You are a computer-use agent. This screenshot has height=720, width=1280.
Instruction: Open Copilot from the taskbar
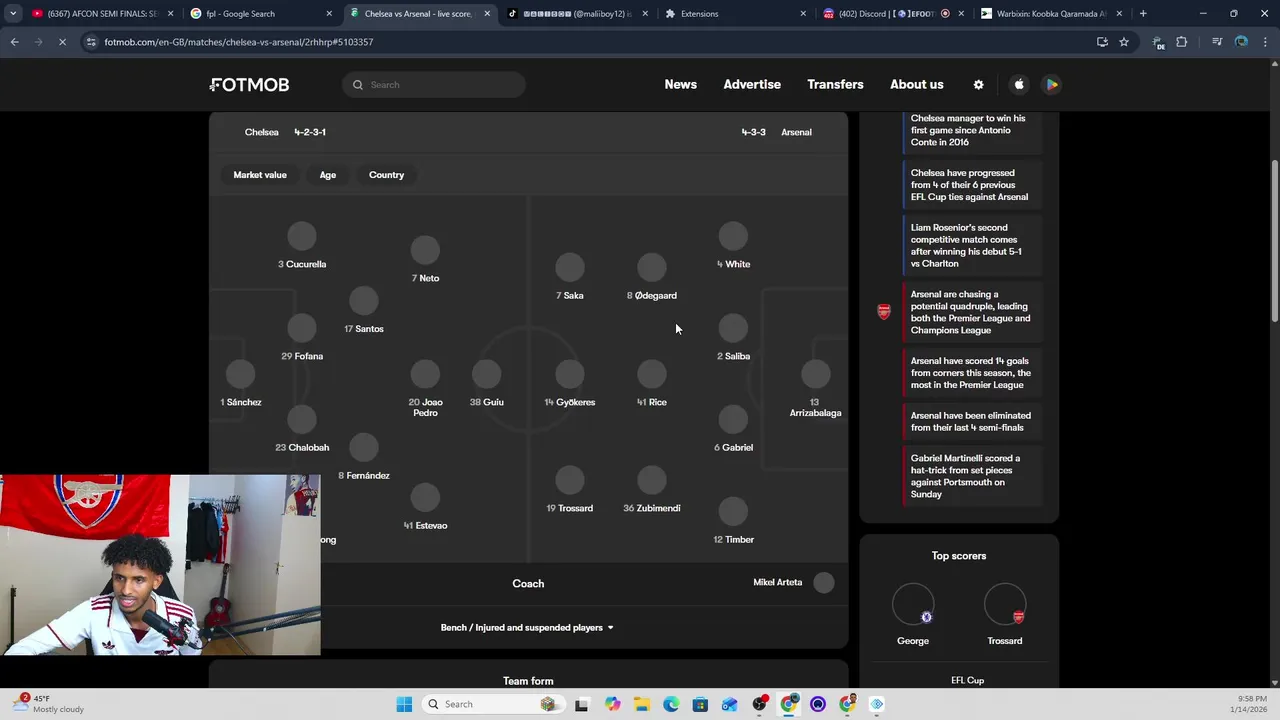(x=612, y=704)
